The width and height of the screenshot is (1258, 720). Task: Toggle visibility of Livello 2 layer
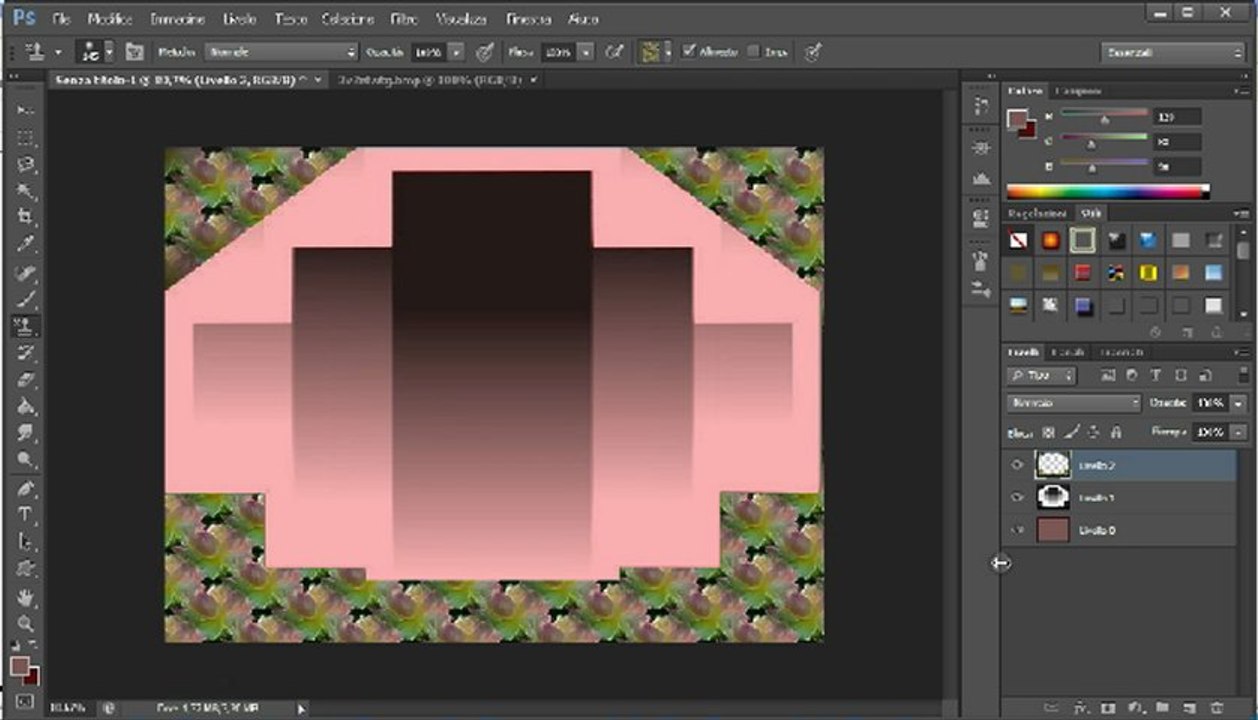point(1017,465)
